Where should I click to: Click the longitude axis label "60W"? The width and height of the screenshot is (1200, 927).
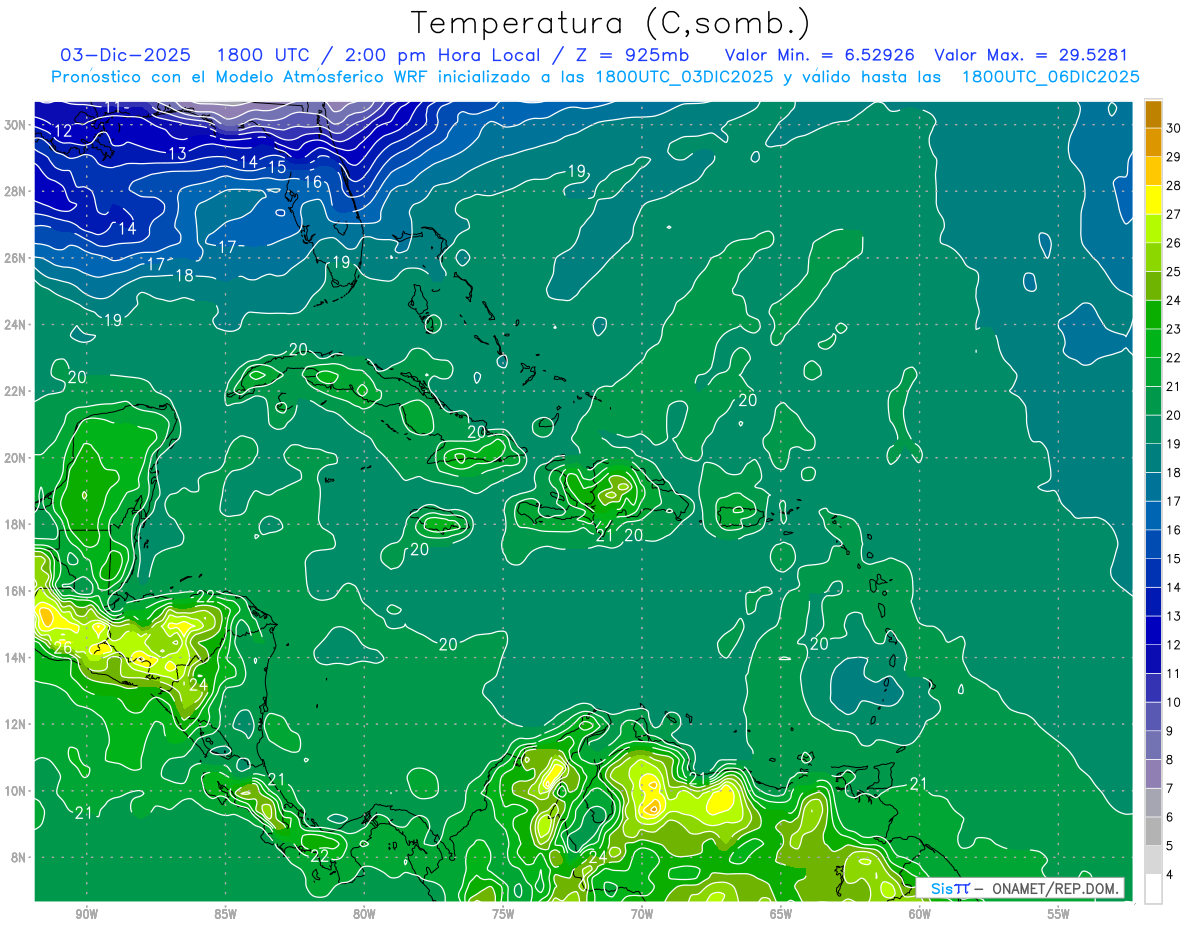tap(920, 914)
